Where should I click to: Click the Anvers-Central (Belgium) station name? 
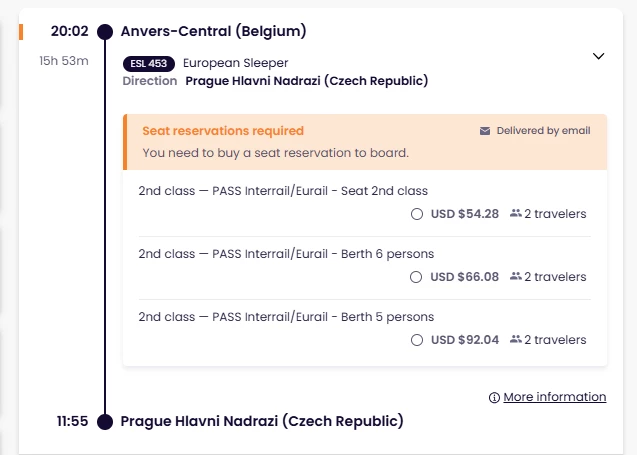click(213, 31)
